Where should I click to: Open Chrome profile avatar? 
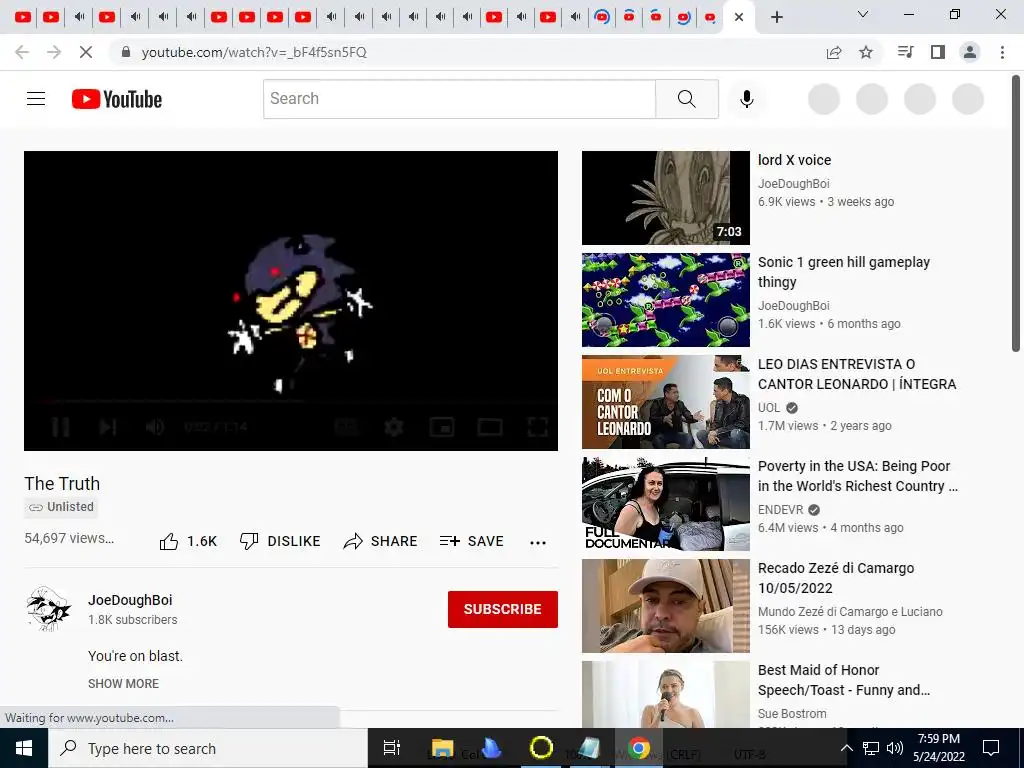970,52
